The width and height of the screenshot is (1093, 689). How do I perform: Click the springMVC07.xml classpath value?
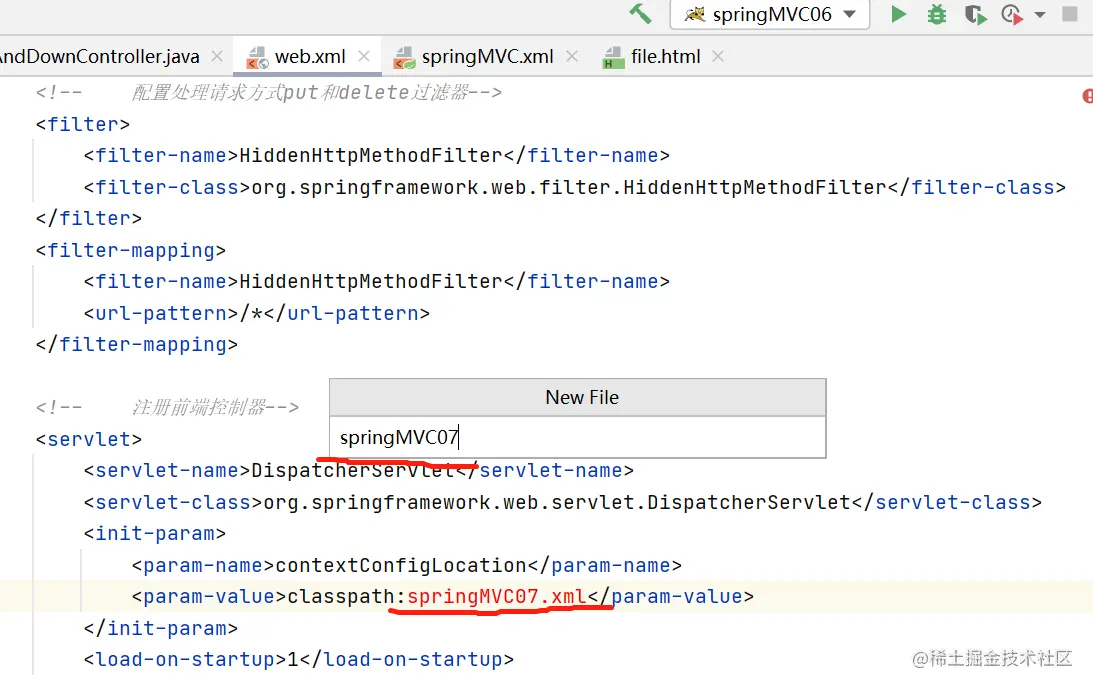pos(496,597)
